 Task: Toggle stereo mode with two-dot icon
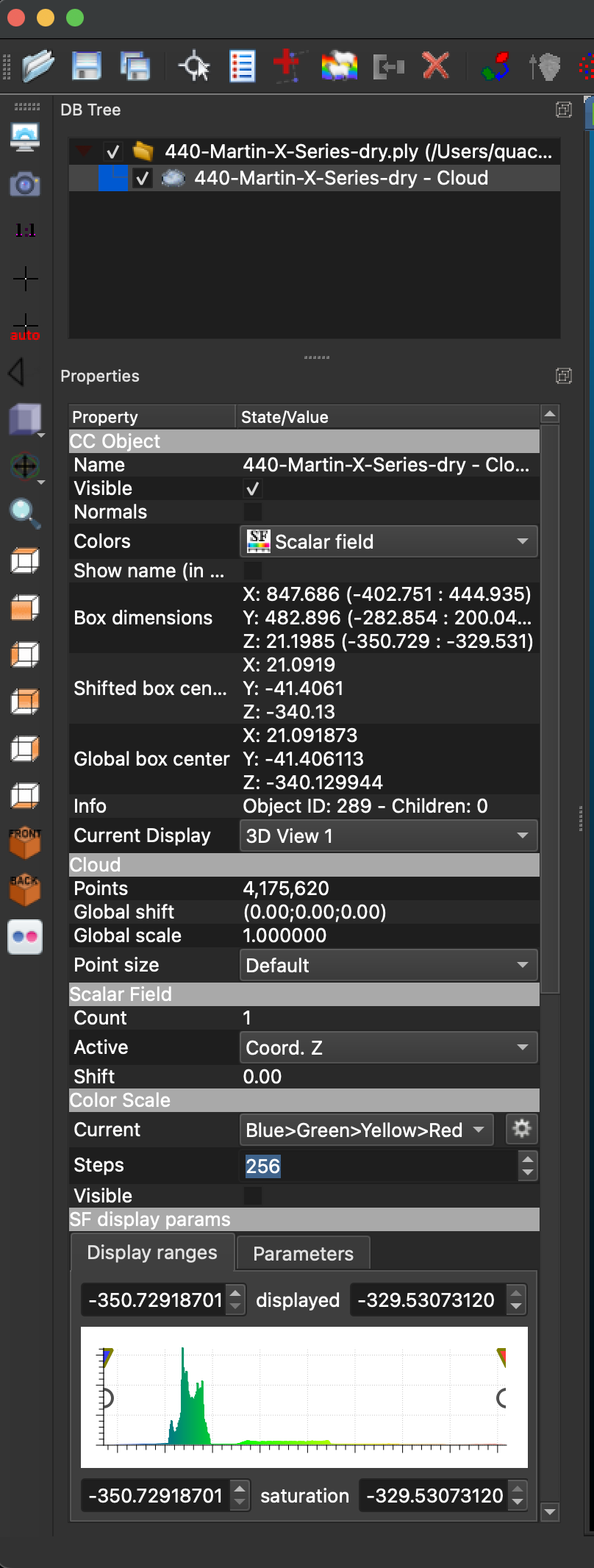click(x=25, y=937)
